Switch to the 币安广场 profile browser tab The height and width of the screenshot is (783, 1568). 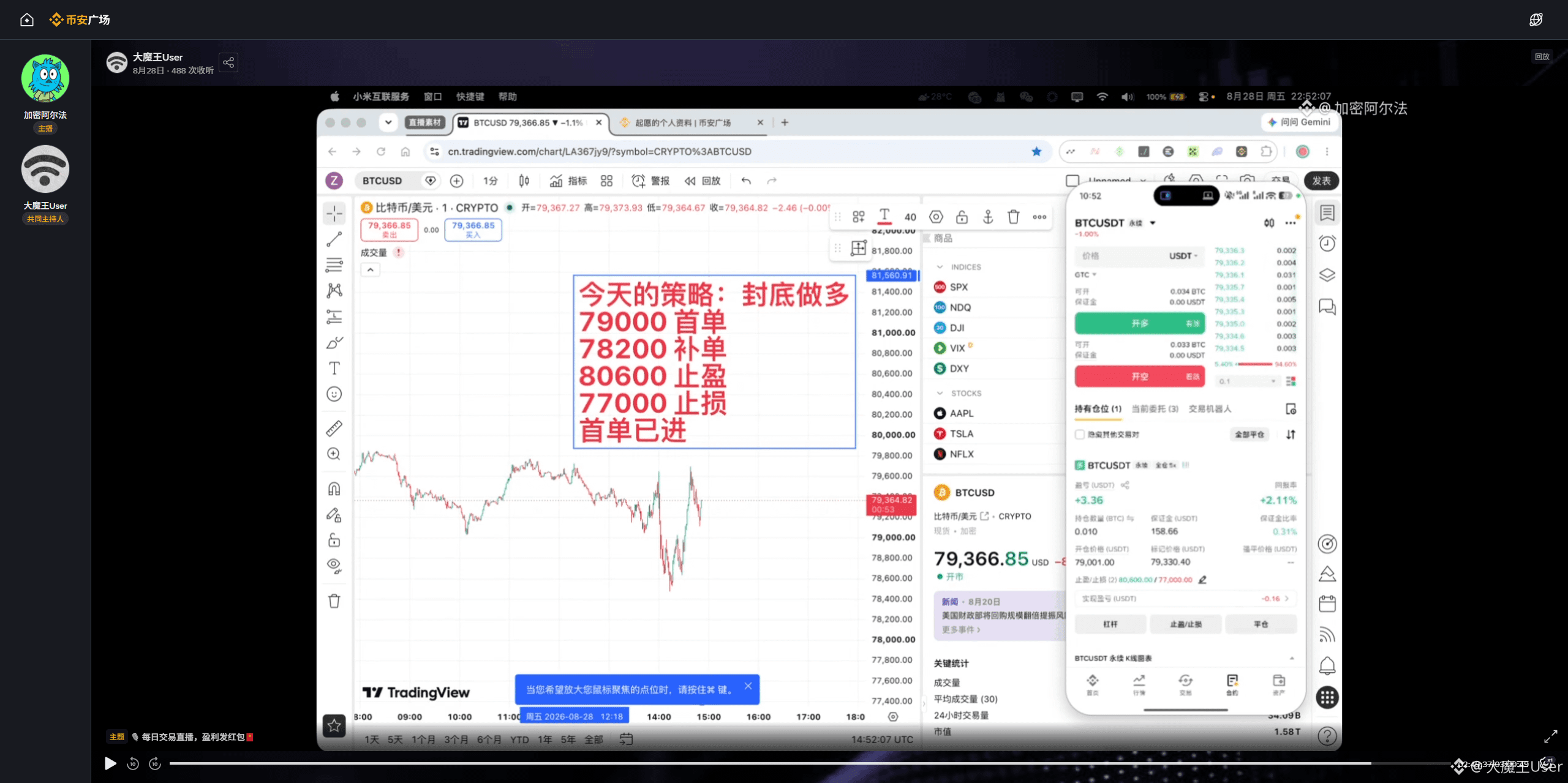click(691, 122)
